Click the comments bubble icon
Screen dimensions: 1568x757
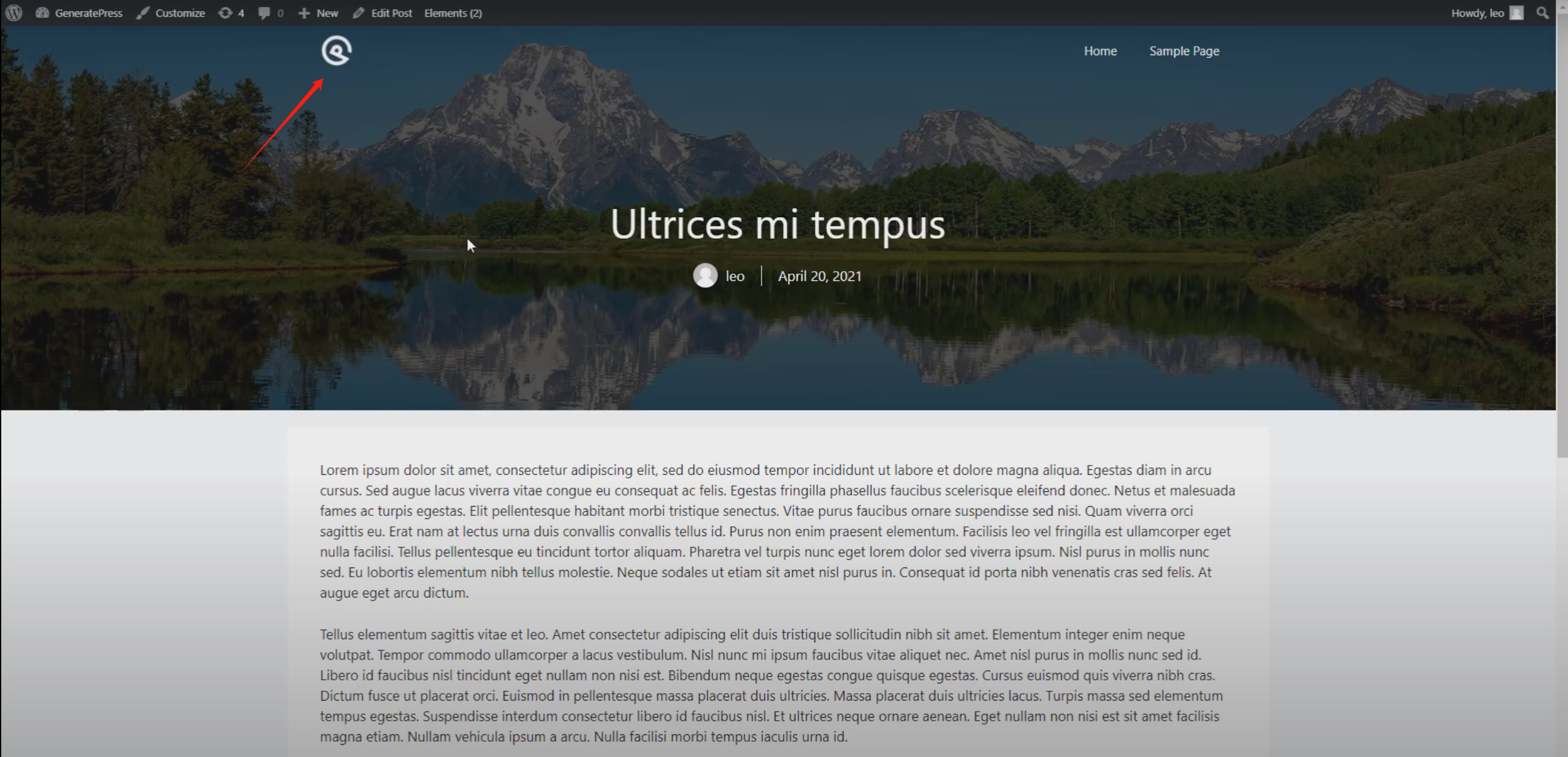[x=264, y=13]
